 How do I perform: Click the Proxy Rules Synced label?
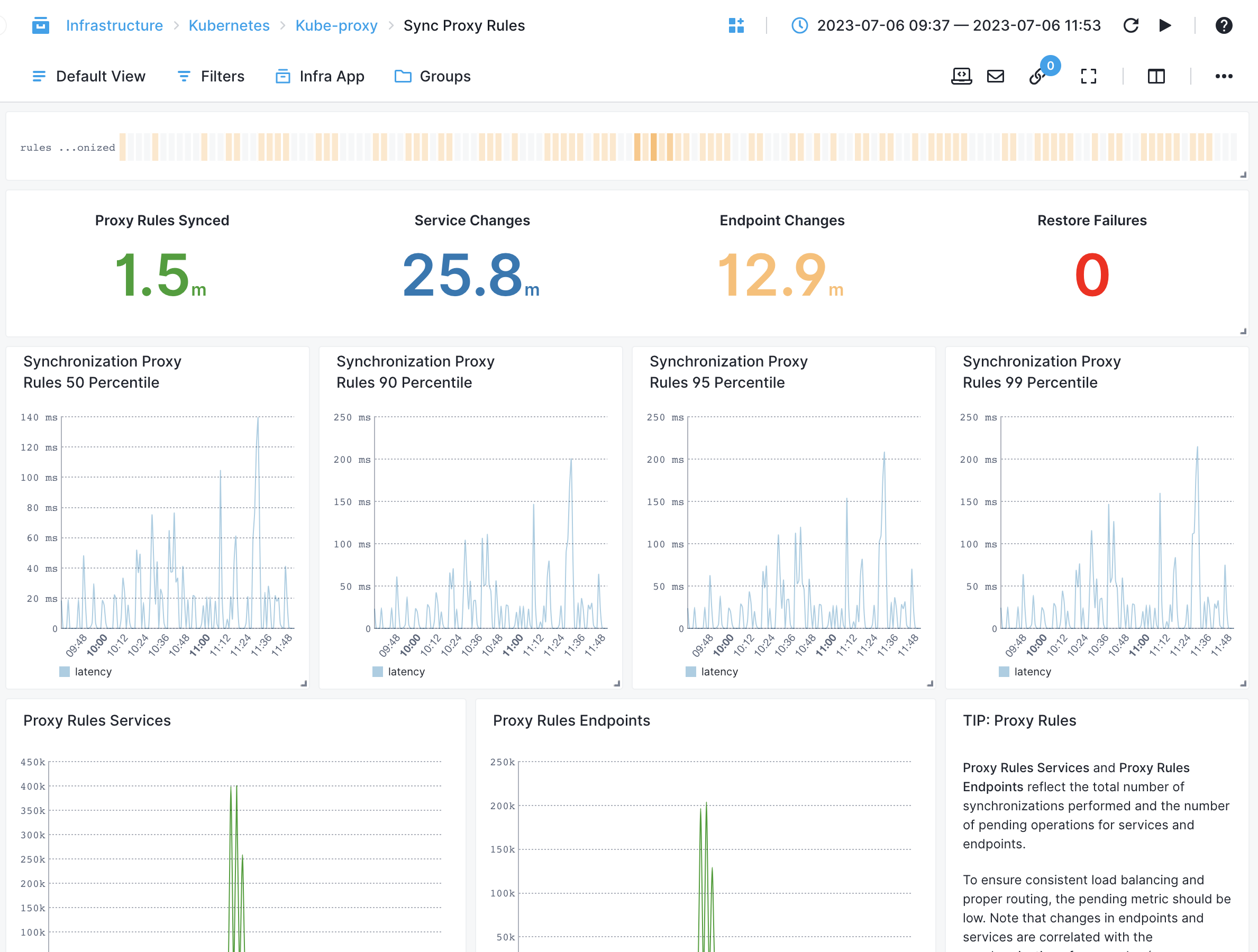click(162, 221)
